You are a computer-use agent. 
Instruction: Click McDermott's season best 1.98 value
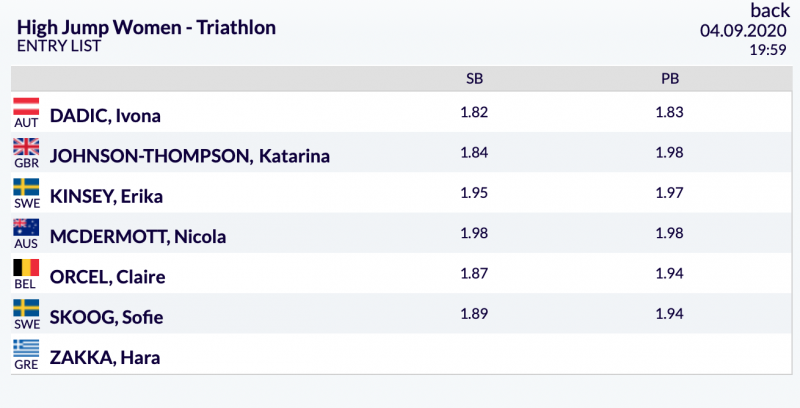click(474, 233)
